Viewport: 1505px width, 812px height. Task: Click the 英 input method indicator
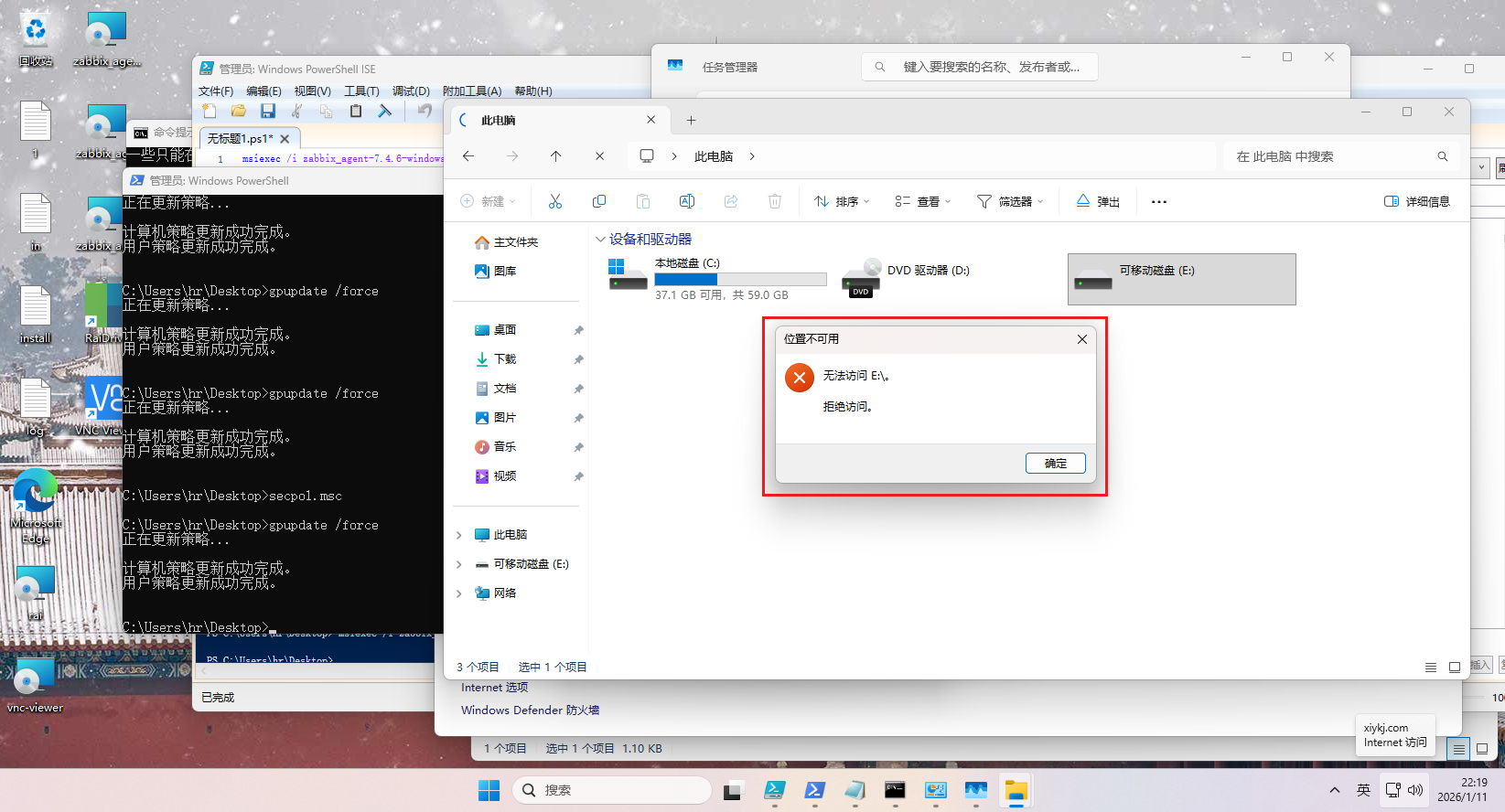click(x=1363, y=790)
